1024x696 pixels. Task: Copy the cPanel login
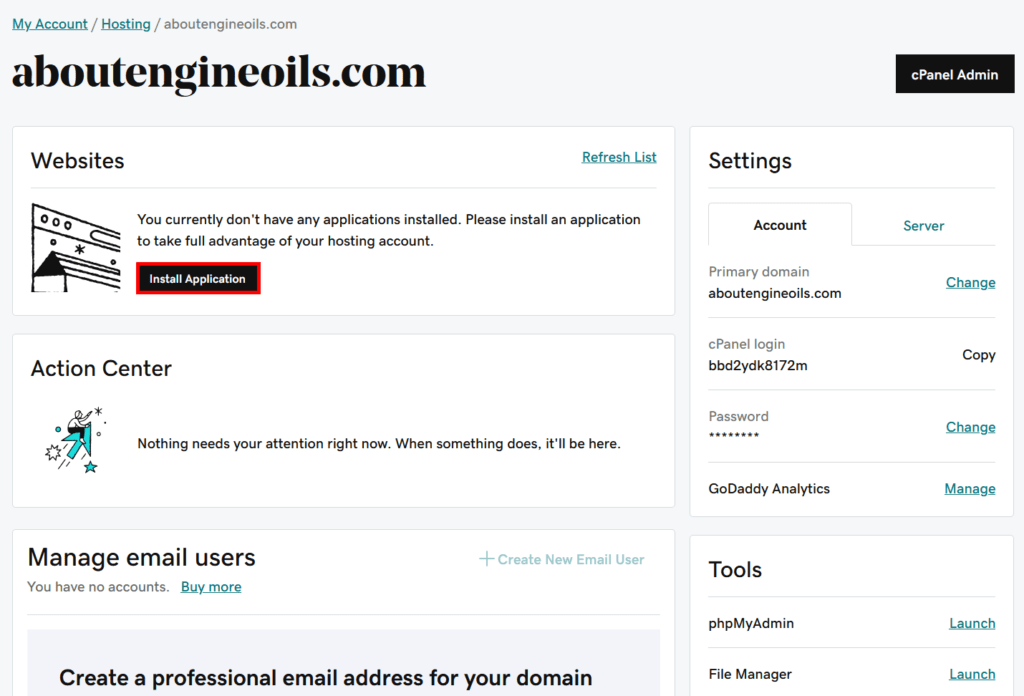tap(978, 355)
